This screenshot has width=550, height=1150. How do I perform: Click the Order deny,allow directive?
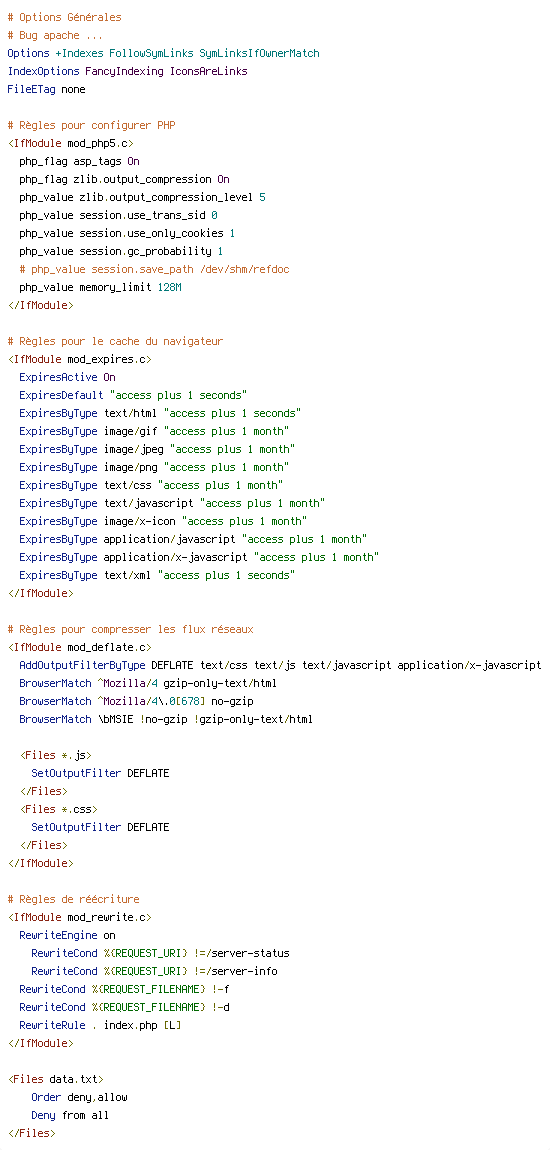[79, 1096]
